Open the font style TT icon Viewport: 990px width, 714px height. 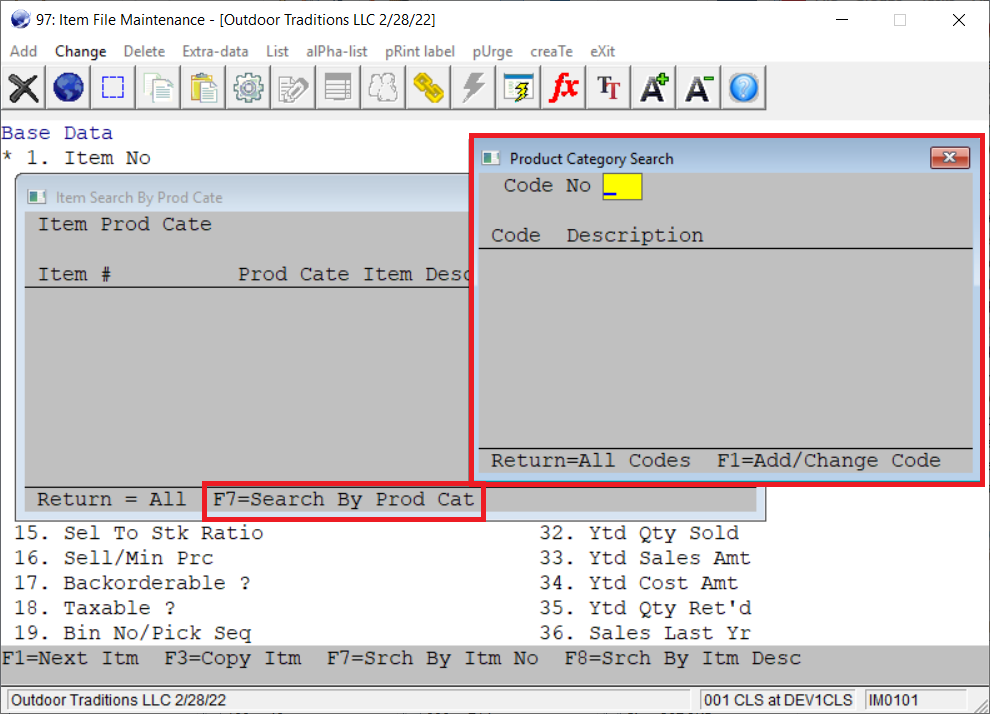(x=608, y=88)
